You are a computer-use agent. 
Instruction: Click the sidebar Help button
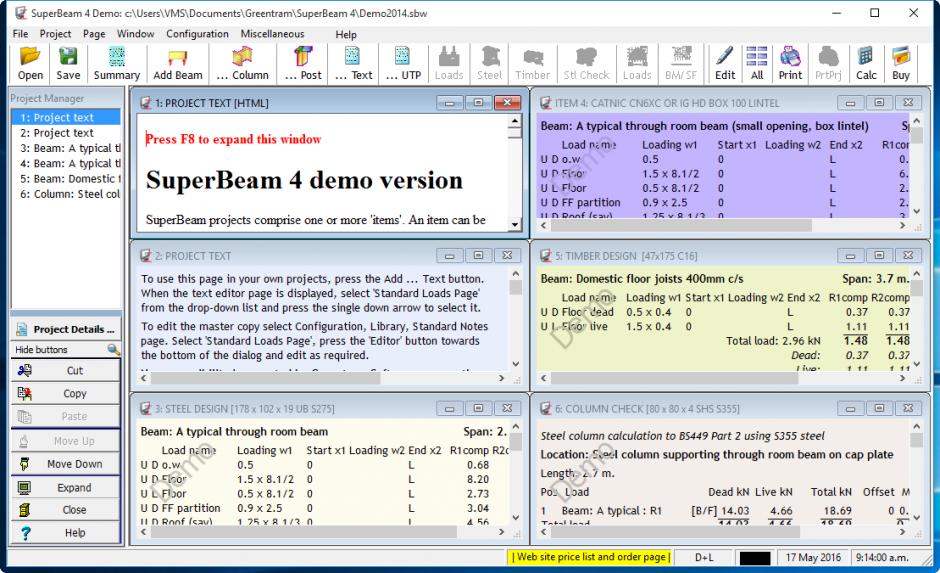click(x=66, y=533)
